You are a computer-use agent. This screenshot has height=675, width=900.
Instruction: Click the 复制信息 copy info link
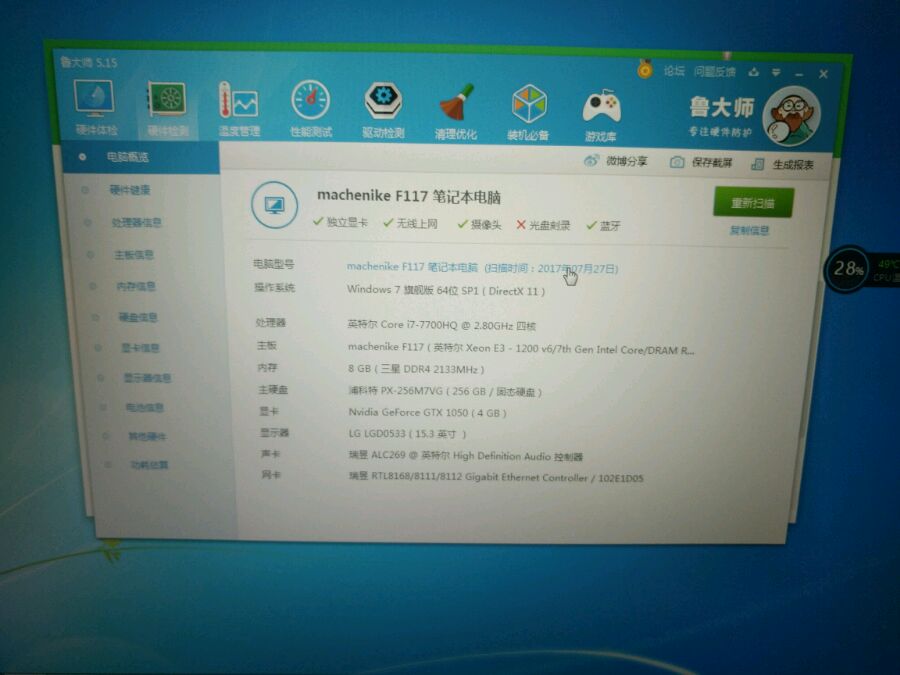pyautogui.click(x=750, y=231)
